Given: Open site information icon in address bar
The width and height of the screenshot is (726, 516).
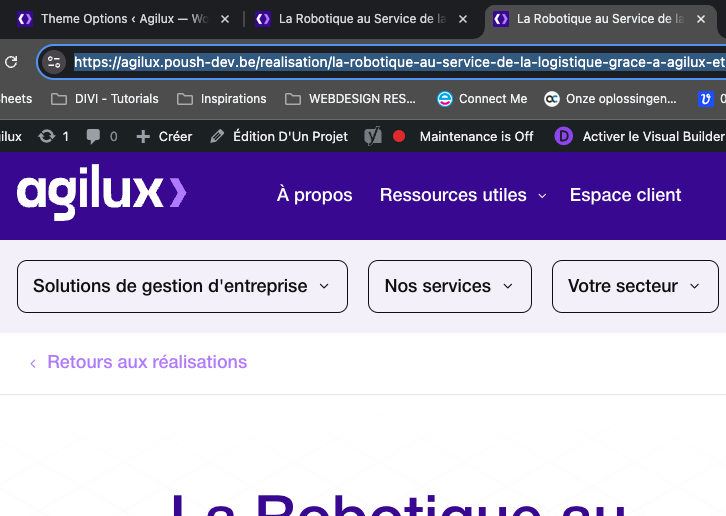Looking at the screenshot, I should 54,62.
